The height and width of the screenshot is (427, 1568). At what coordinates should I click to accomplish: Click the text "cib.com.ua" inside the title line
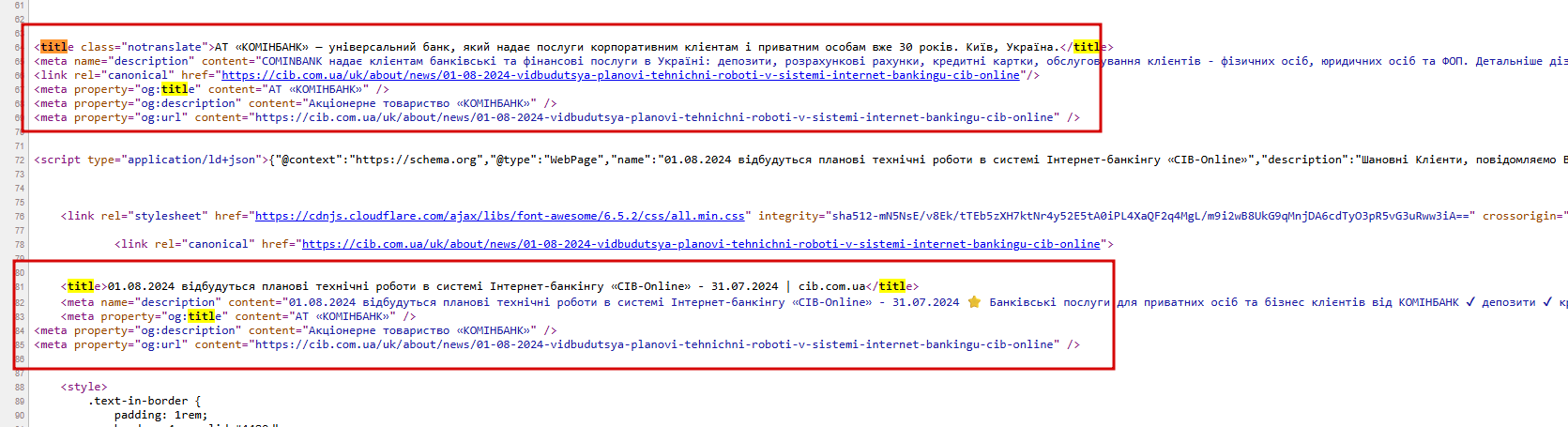click(831, 286)
